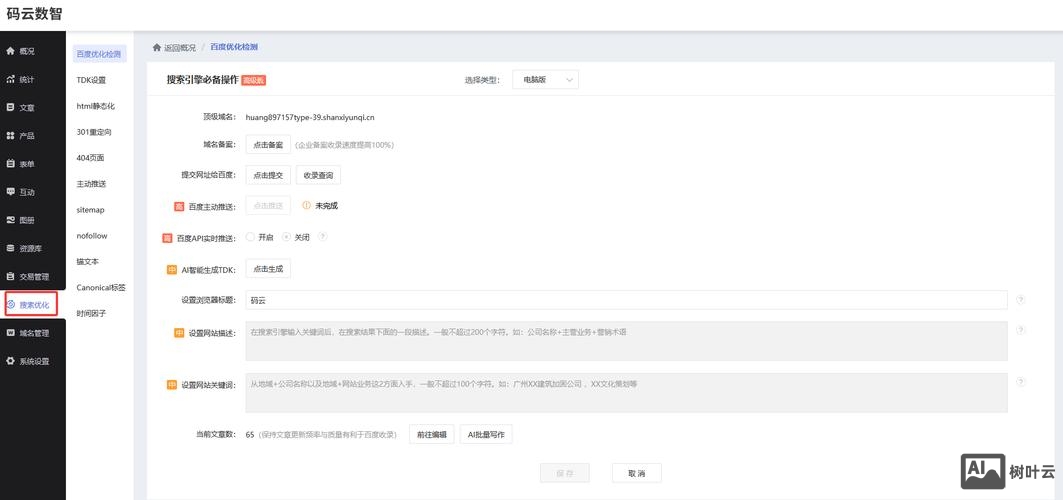
Task: Click the 未完成 status text
Action: point(326,205)
